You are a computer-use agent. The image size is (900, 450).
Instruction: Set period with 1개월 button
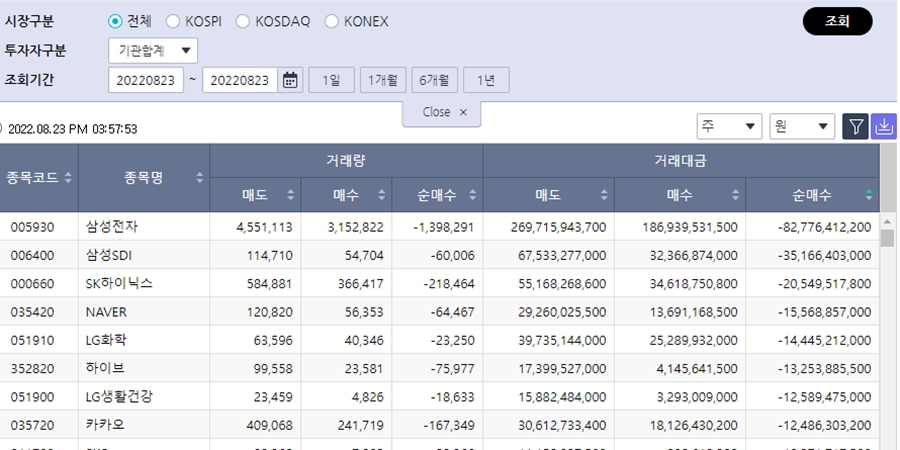coord(383,80)
